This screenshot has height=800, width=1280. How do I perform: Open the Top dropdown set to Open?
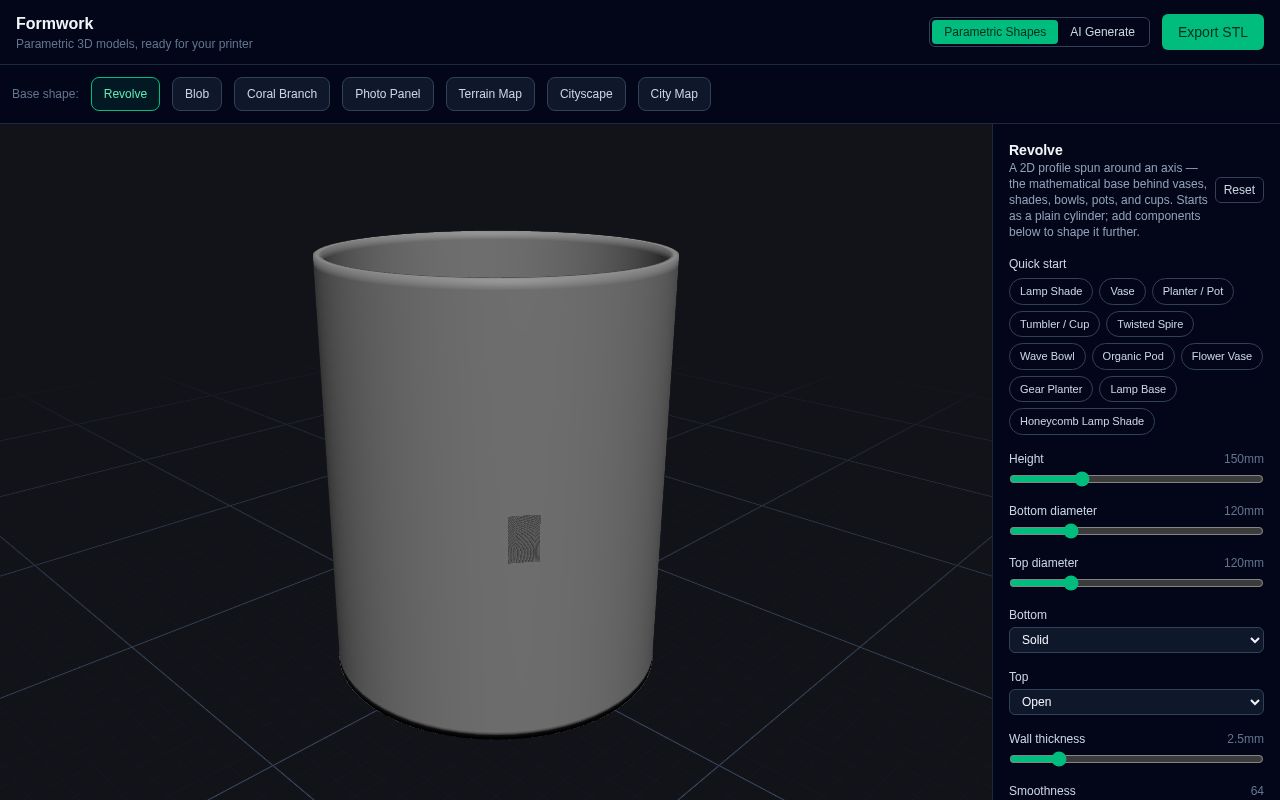(1136, 702)
